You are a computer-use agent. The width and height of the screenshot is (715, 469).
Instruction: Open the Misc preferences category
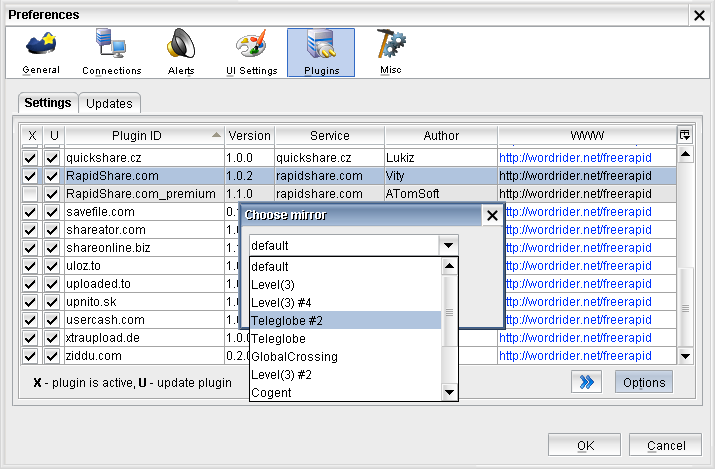click(x=391, y=52)
